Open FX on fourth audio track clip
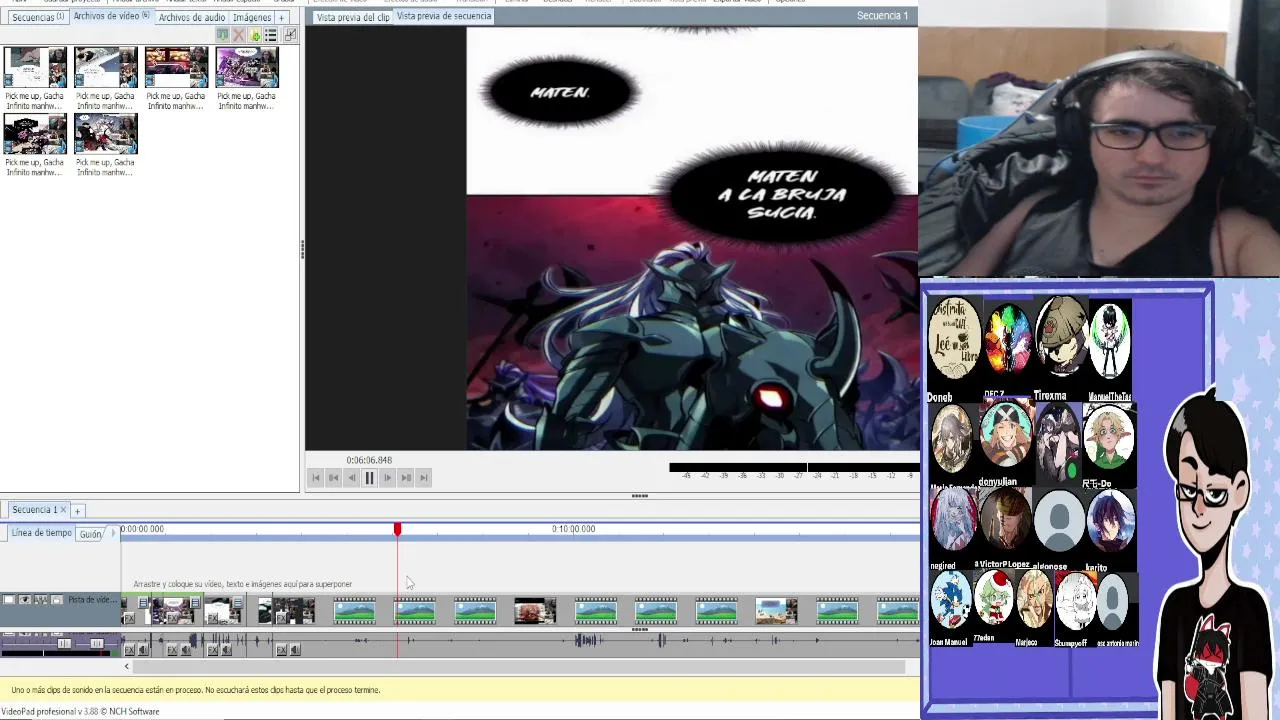 (281, 650)
